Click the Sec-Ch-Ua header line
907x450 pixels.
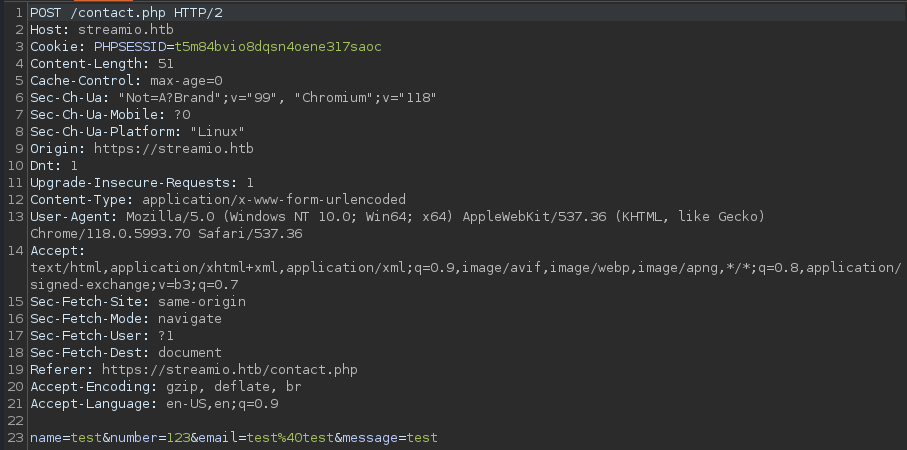pyautogui.click(x=233, y=98)
